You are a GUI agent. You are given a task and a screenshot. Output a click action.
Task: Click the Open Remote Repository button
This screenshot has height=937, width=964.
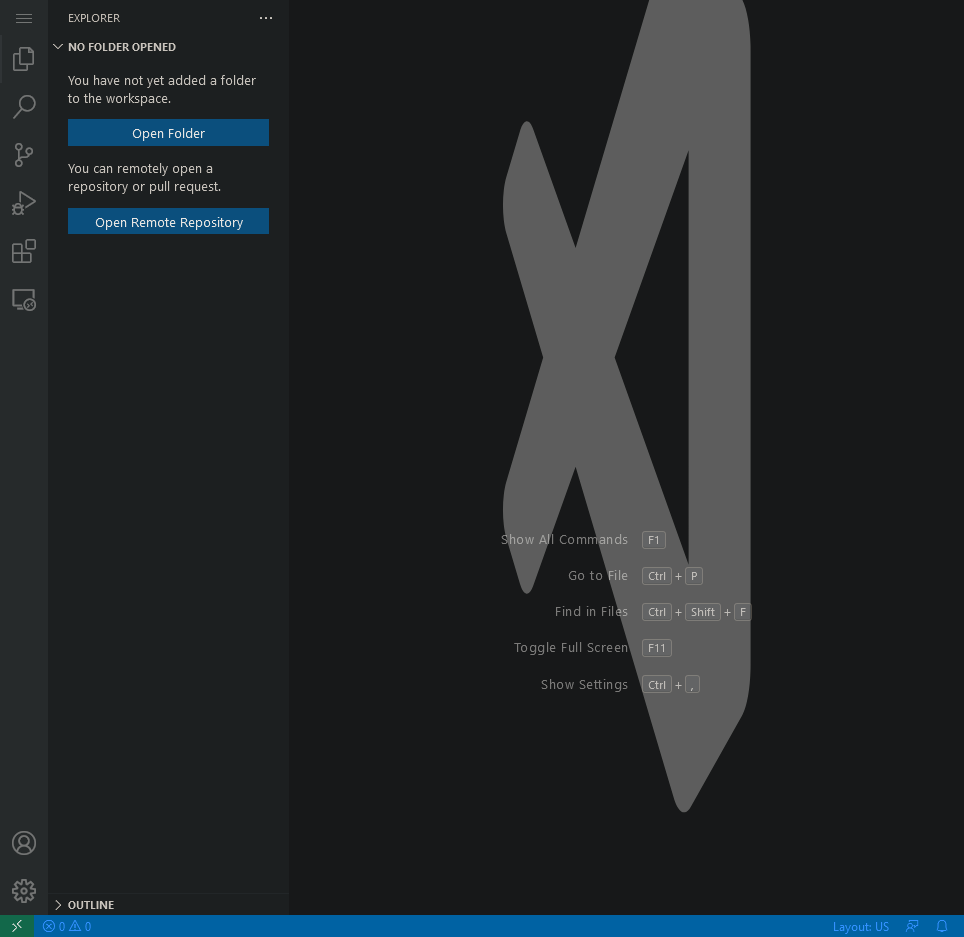(168, 221)
